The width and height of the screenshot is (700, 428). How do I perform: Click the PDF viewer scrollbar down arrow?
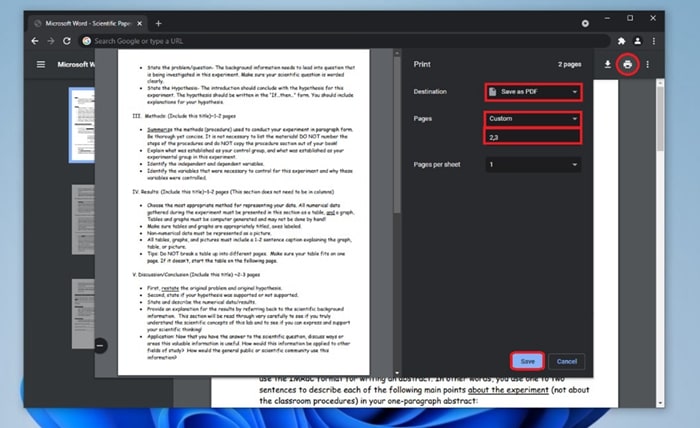[x=660, y=403]
